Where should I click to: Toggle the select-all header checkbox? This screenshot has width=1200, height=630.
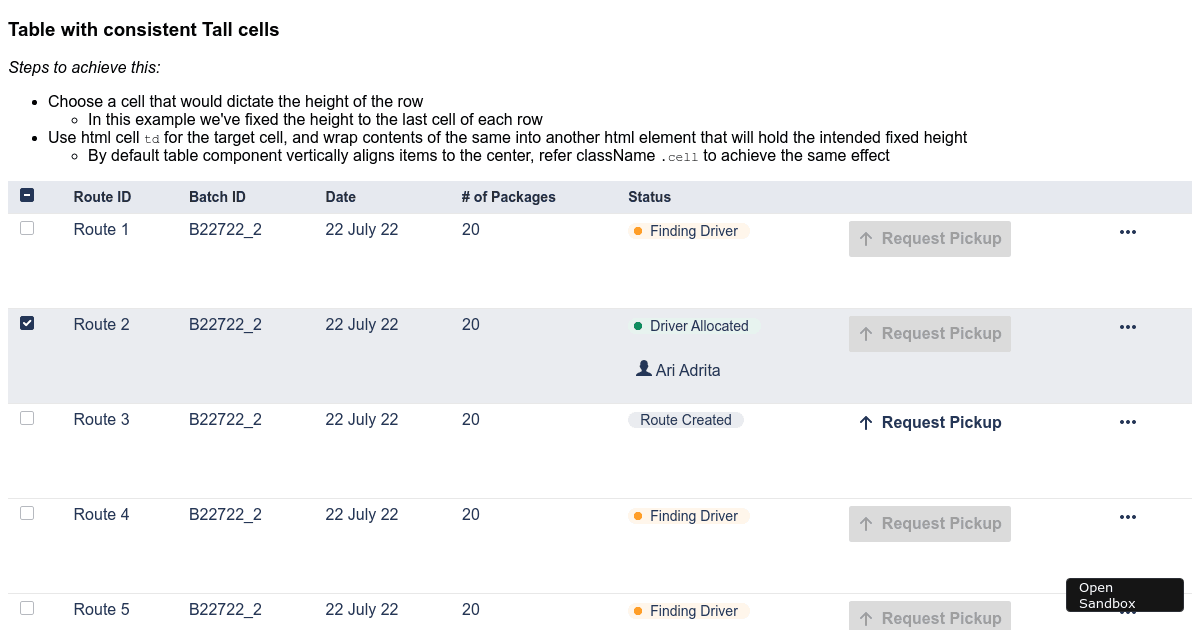pyautogui.click(x=27, y=196)
